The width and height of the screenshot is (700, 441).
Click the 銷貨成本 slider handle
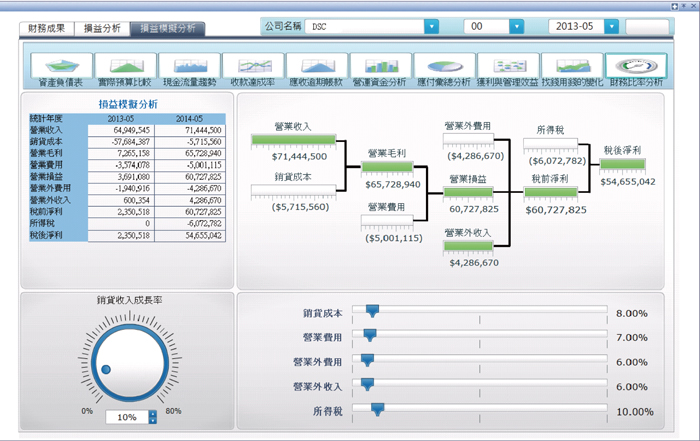pyautogui.click(x=372, y=312)
